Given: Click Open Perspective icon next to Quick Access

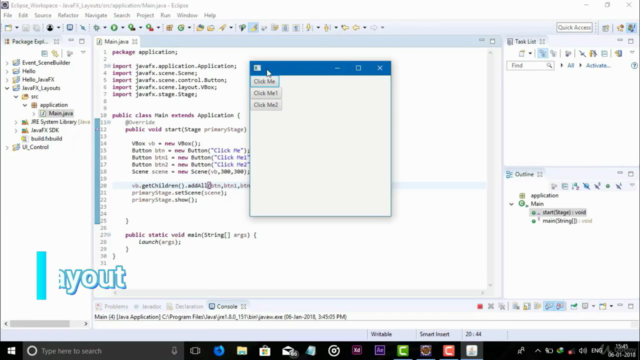Looking at the screenshot, I should pos(606,27).
